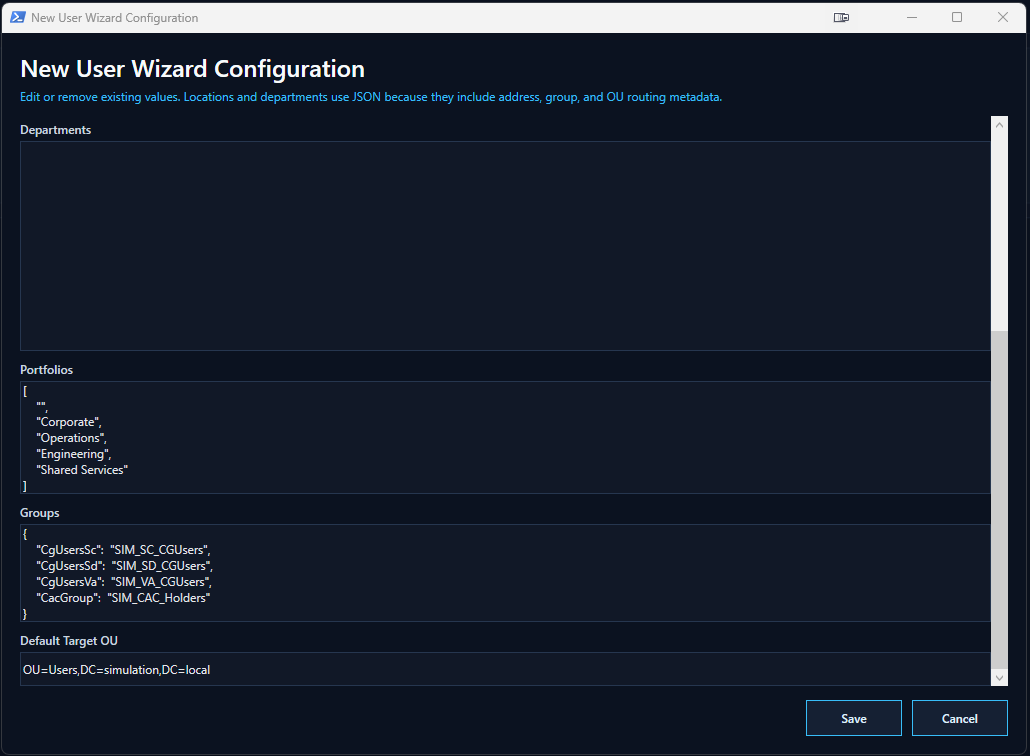Click the "CgUsersSd" line in Groups
This screenshot has height=756, width=1030.
[x=125, y=566]
